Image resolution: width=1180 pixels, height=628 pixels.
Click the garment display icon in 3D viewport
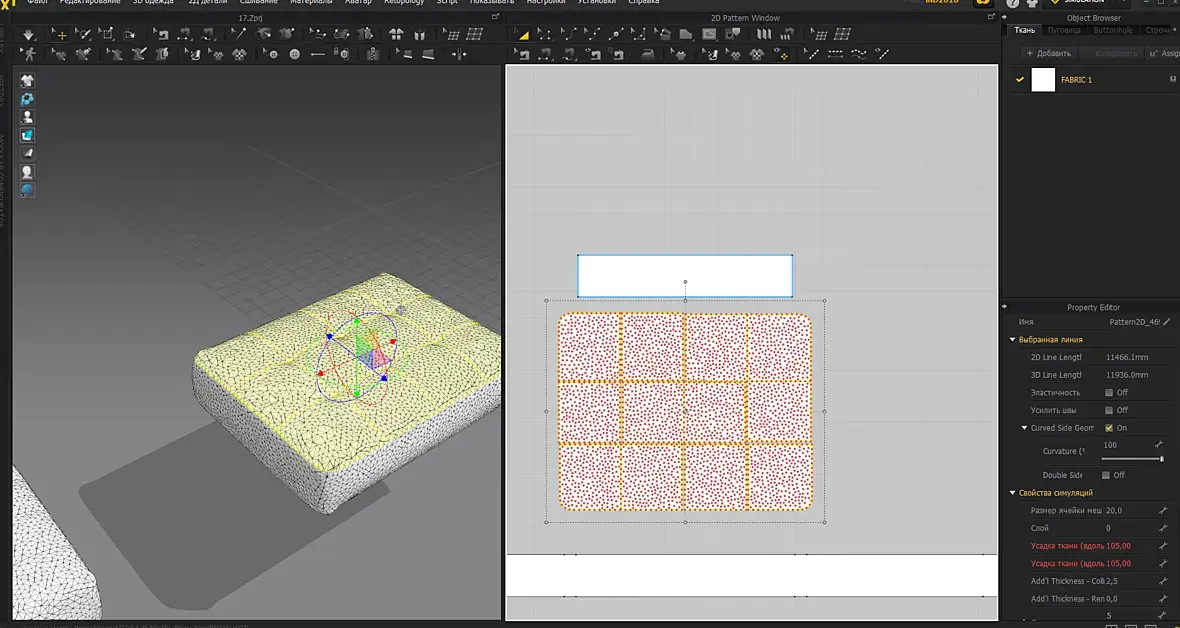27,81
